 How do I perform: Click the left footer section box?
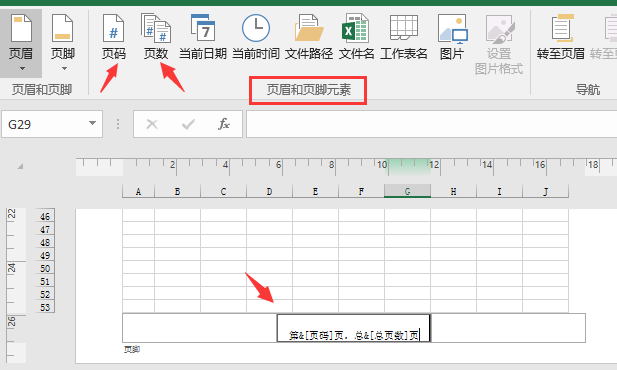point(200,328)
